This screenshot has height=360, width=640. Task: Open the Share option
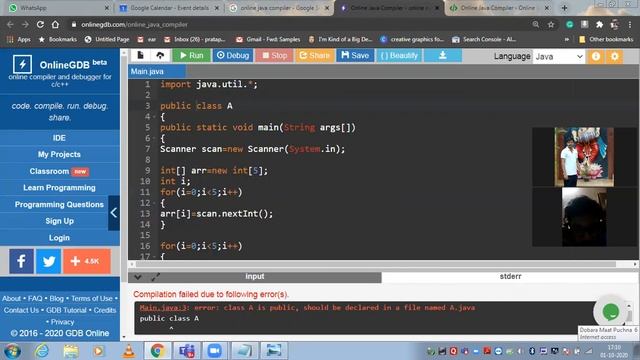[x=314, y=55]
